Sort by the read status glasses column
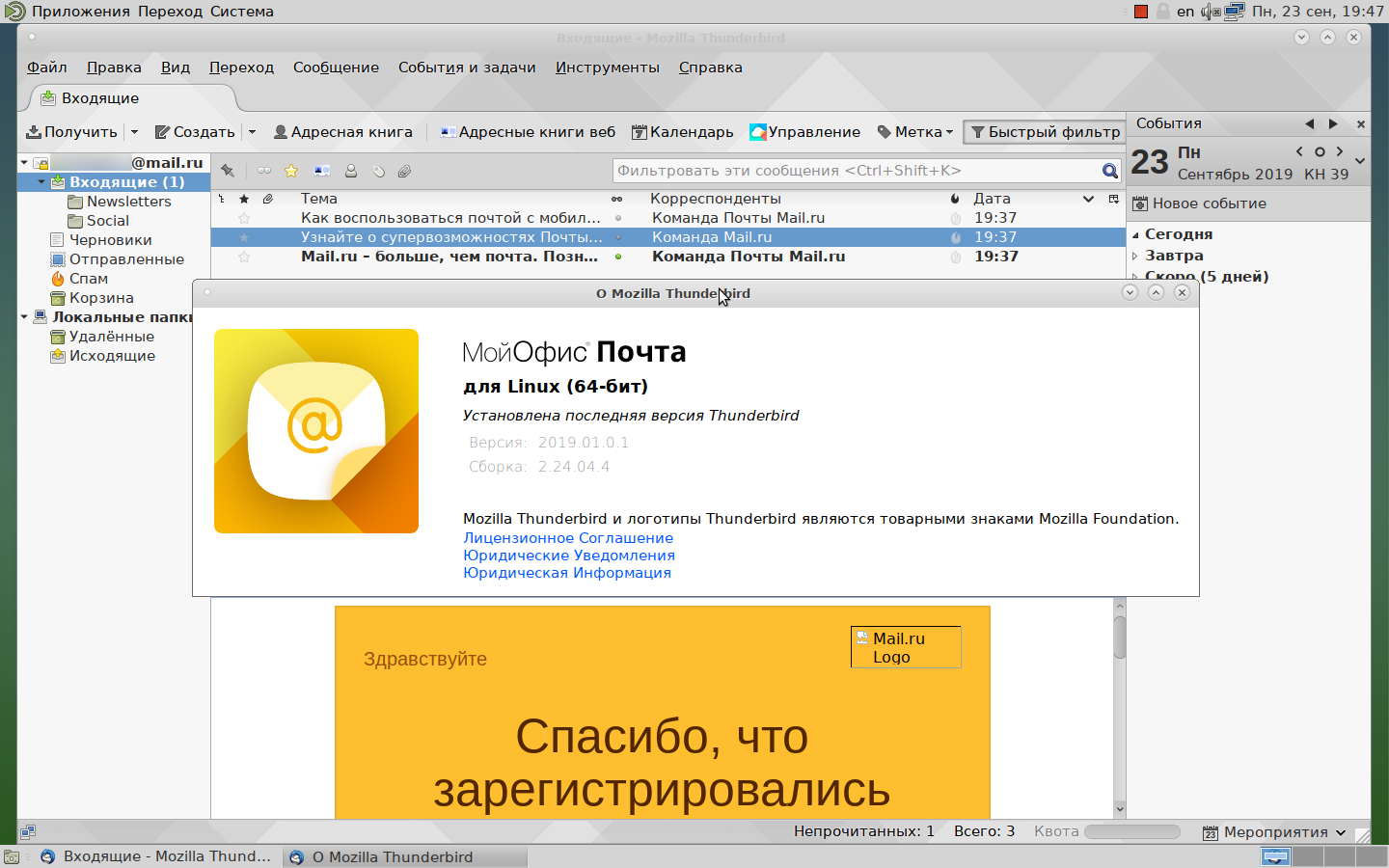The image size is (1389, 868). pyautogui.click(x=617, y=199)
